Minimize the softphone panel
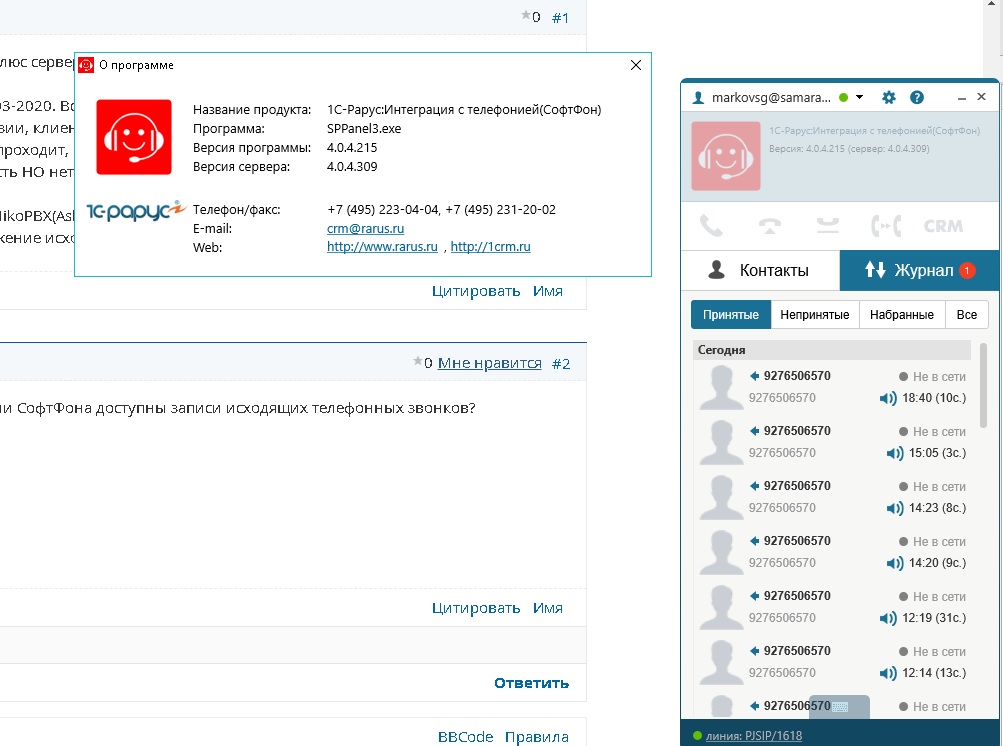Image resolution: width=1003 pixels, height=746 pixels. tap(961, 98)
